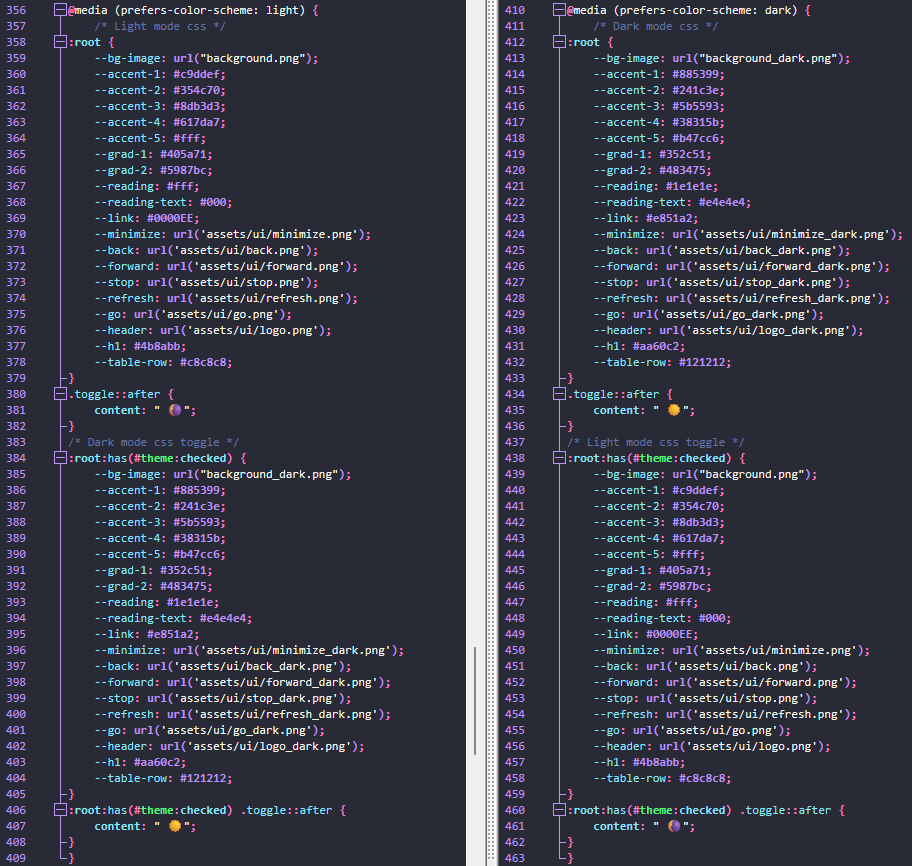Click the sun emoji on line 407
The height and width of the screenshot is (866, 912).
pos(176,826)
